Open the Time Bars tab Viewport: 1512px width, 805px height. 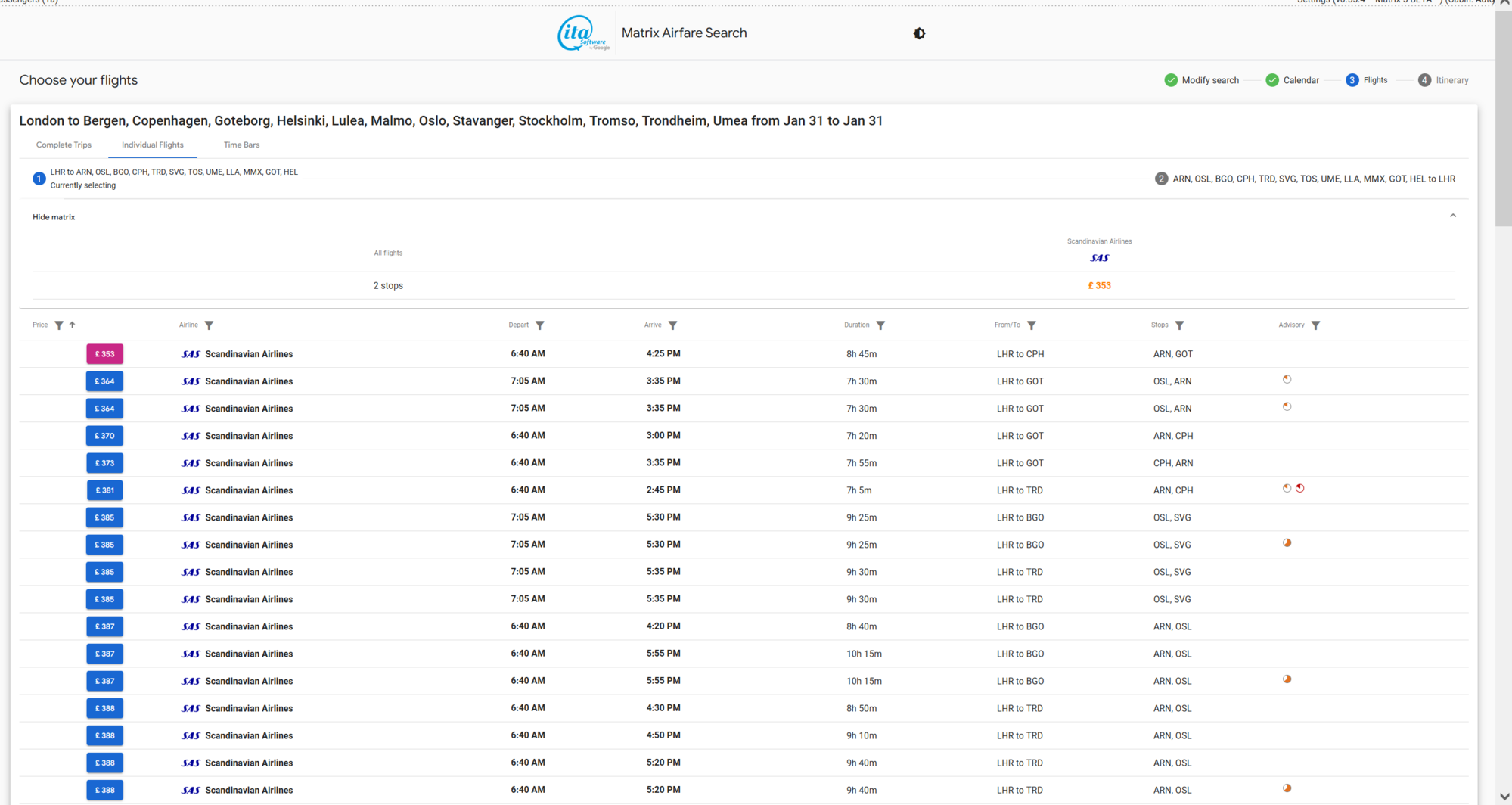241,145
